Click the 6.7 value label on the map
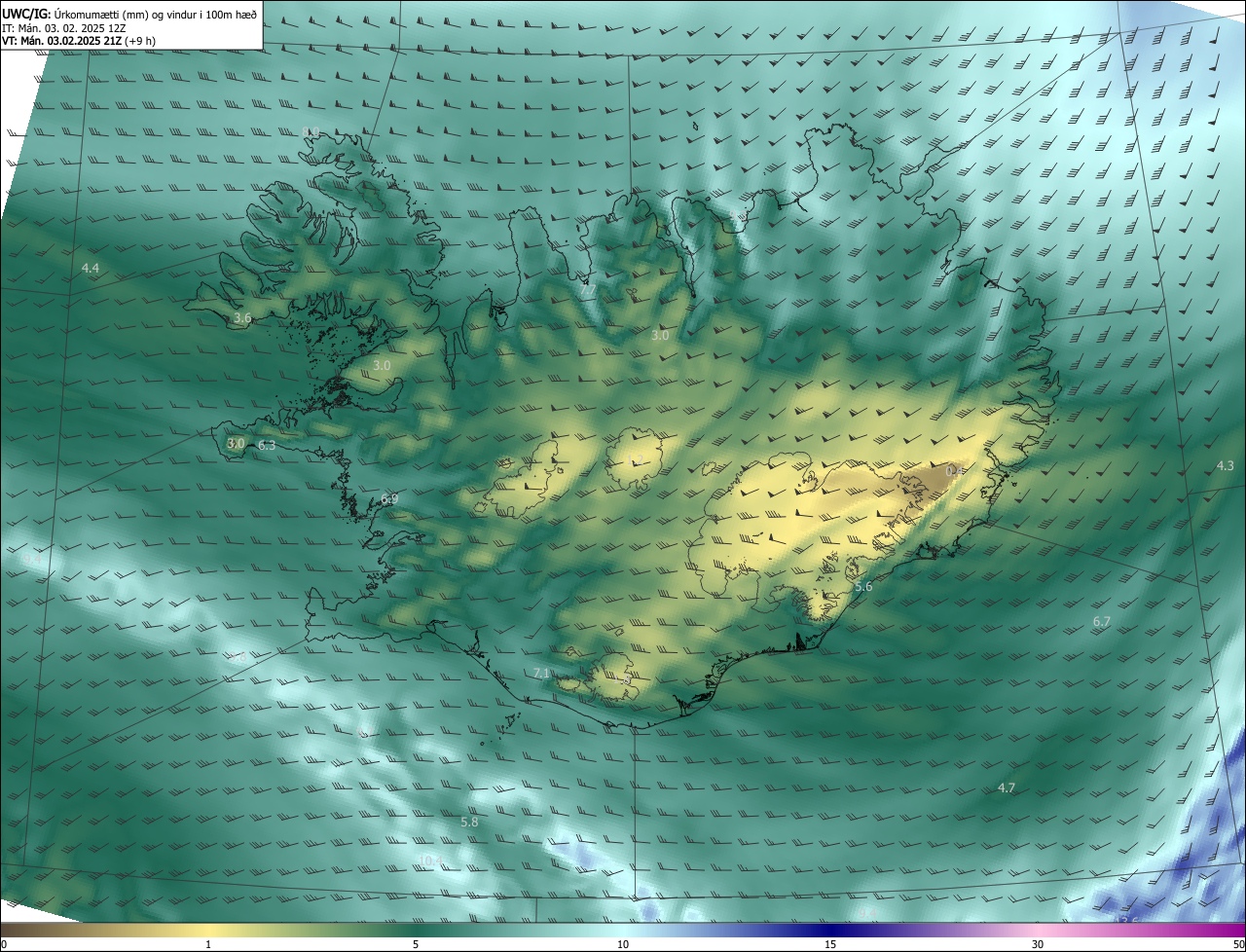Screen dimensions: 1246x952 click(1102, 621)
